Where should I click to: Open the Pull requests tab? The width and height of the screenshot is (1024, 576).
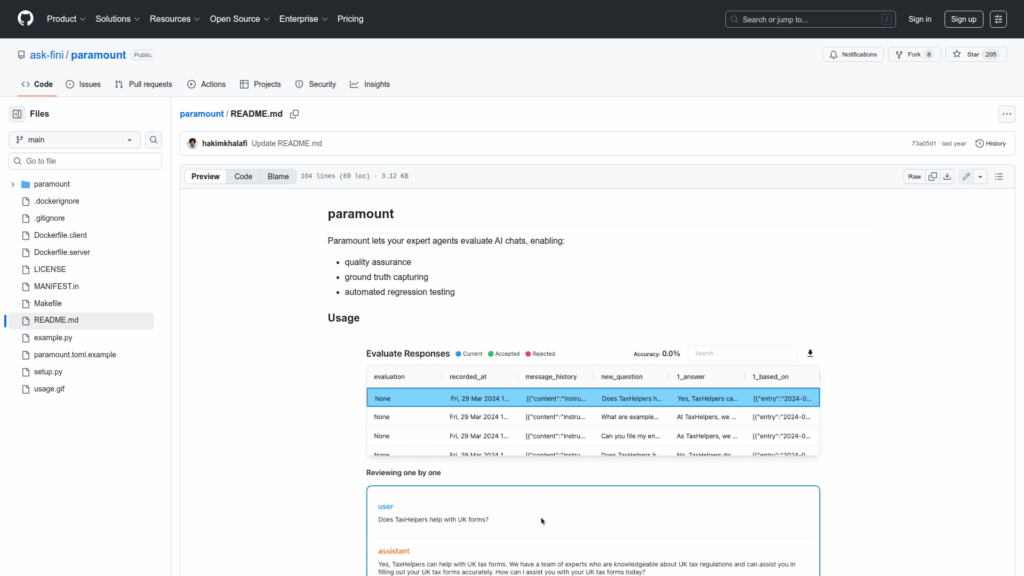[143, 84]
